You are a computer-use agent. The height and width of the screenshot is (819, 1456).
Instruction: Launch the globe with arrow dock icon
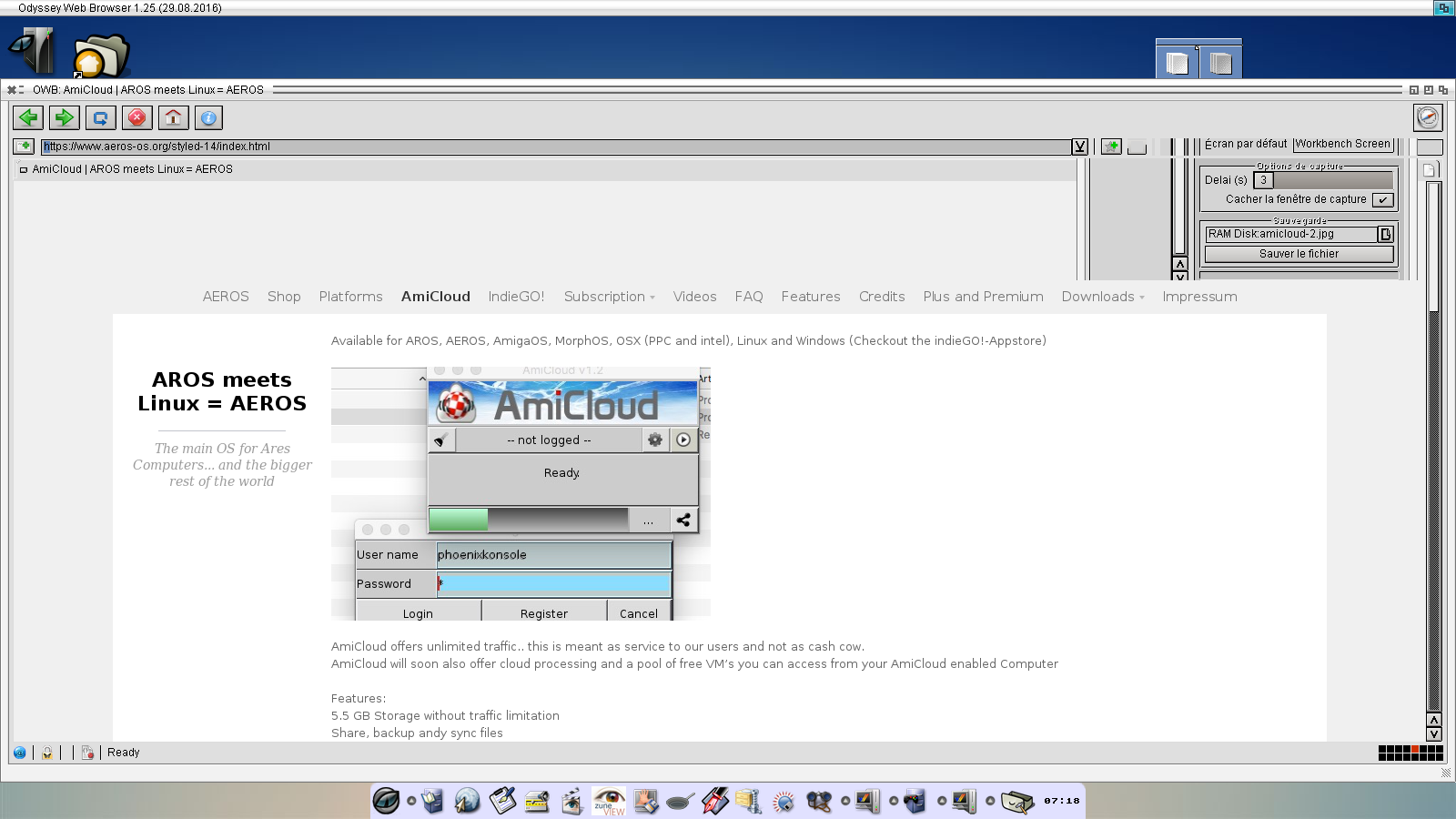pyautogui.click(x=467, y=801)
